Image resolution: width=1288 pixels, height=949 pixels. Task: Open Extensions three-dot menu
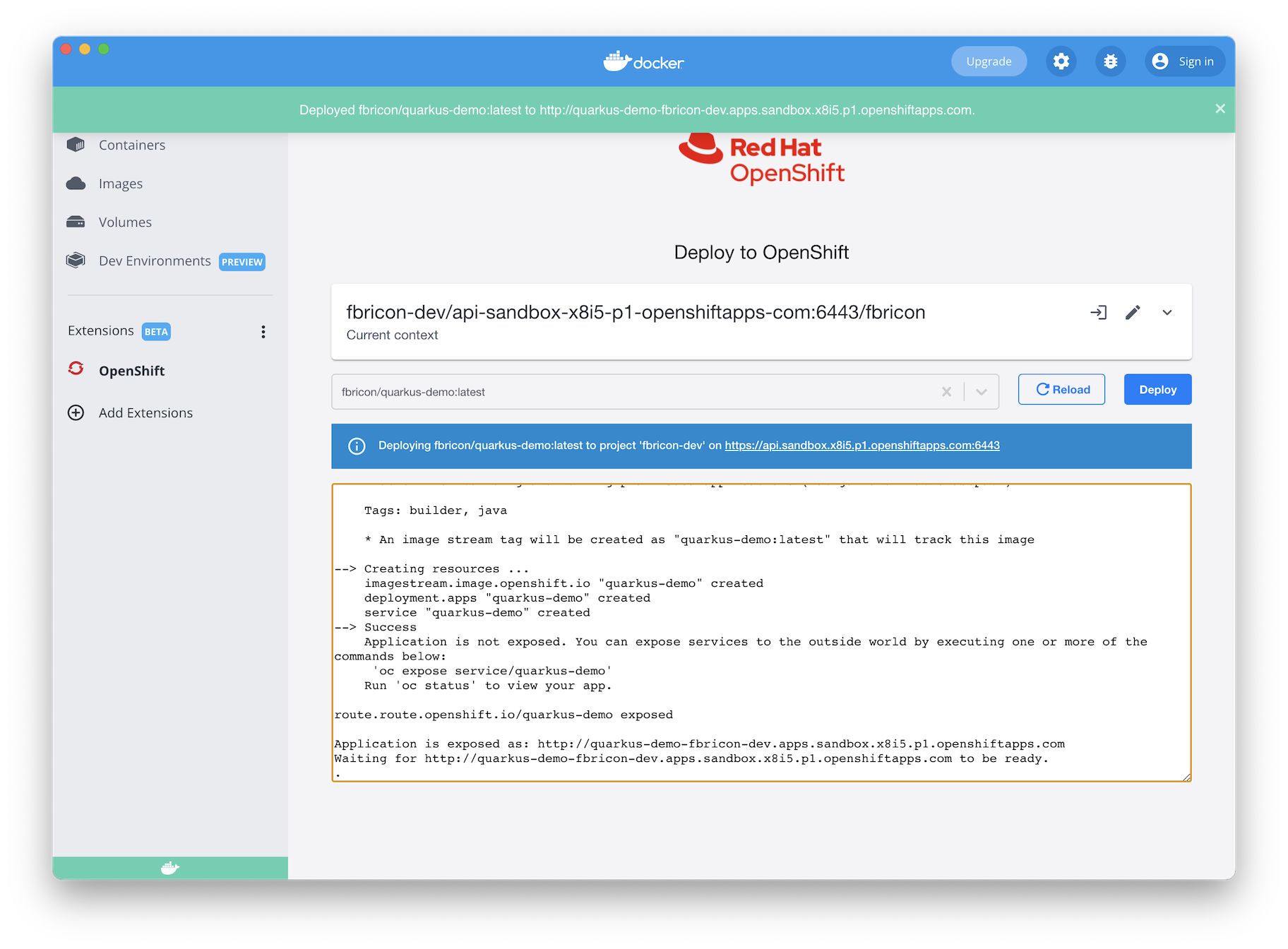tap(263, 332)
